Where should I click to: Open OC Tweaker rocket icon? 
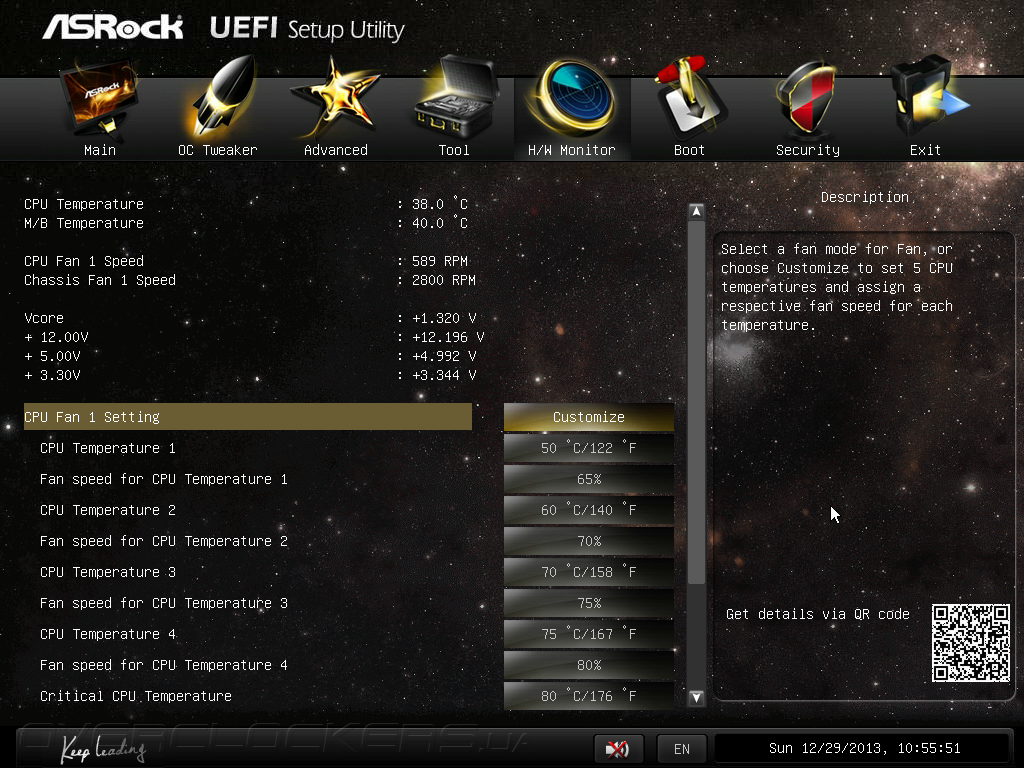coord(221,98)
